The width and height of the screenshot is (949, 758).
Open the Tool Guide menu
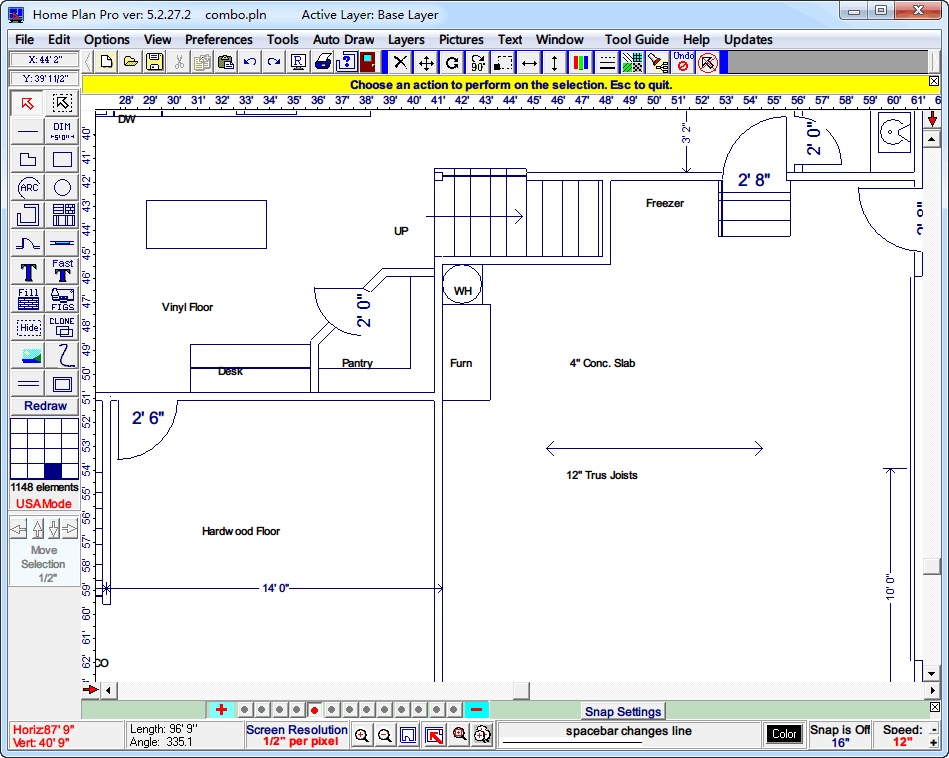click(637, 40)
